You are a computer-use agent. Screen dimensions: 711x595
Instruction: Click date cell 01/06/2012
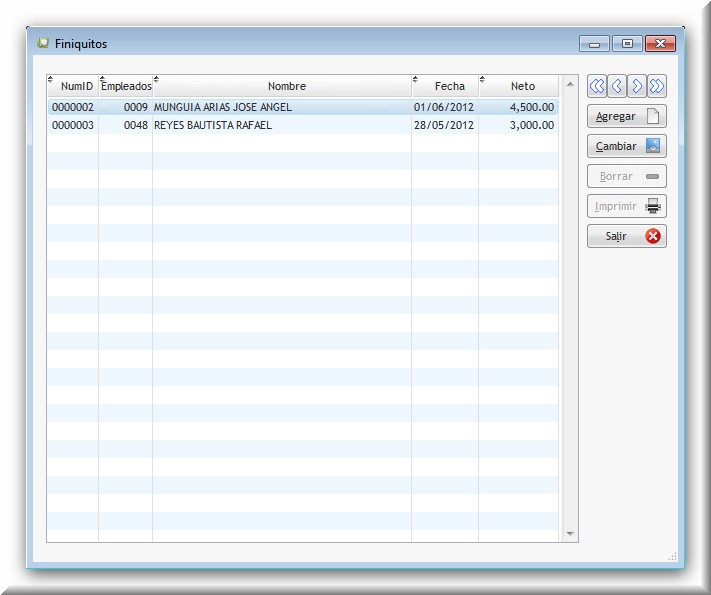pos(443,107)
